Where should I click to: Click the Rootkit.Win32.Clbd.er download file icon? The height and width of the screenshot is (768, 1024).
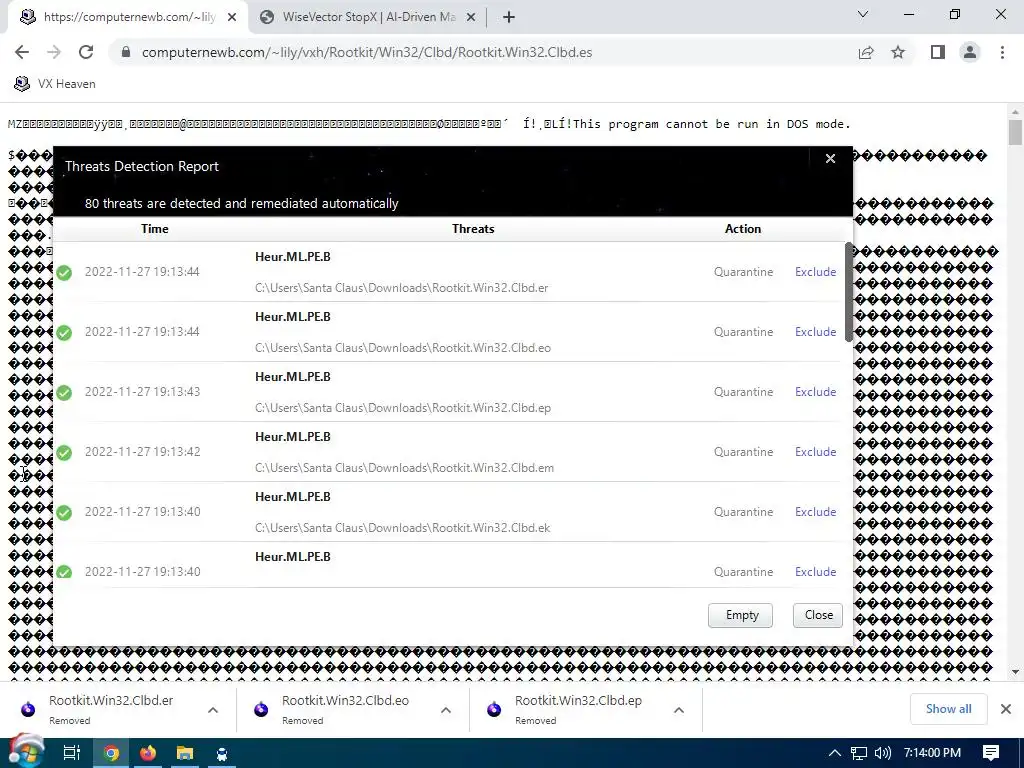(x=28, y=709)
